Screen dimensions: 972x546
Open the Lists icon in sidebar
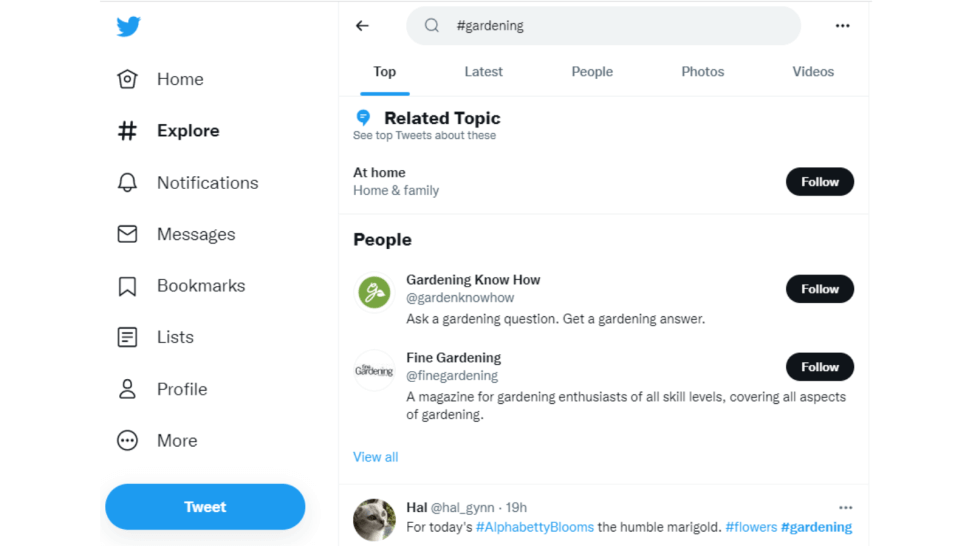(x=127, y=337)
